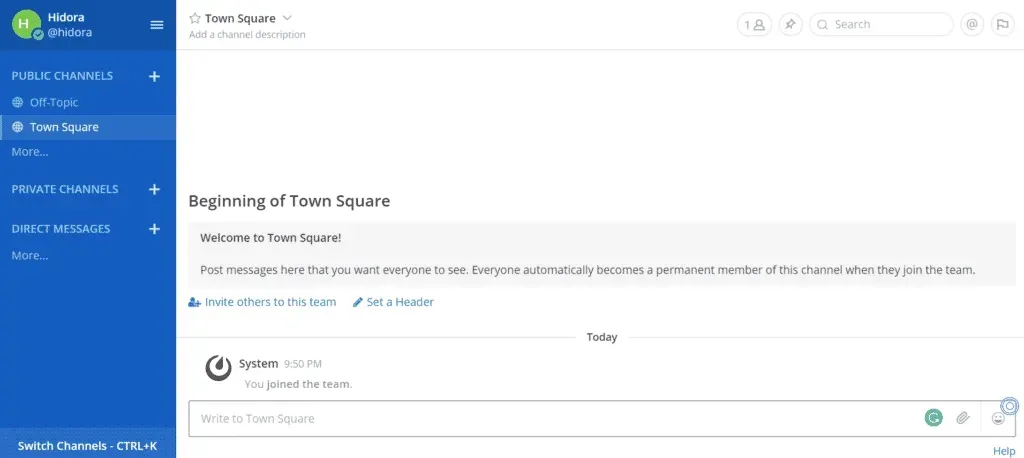
Task: Click Invite others to this team
Action: [x=270, y=302]
